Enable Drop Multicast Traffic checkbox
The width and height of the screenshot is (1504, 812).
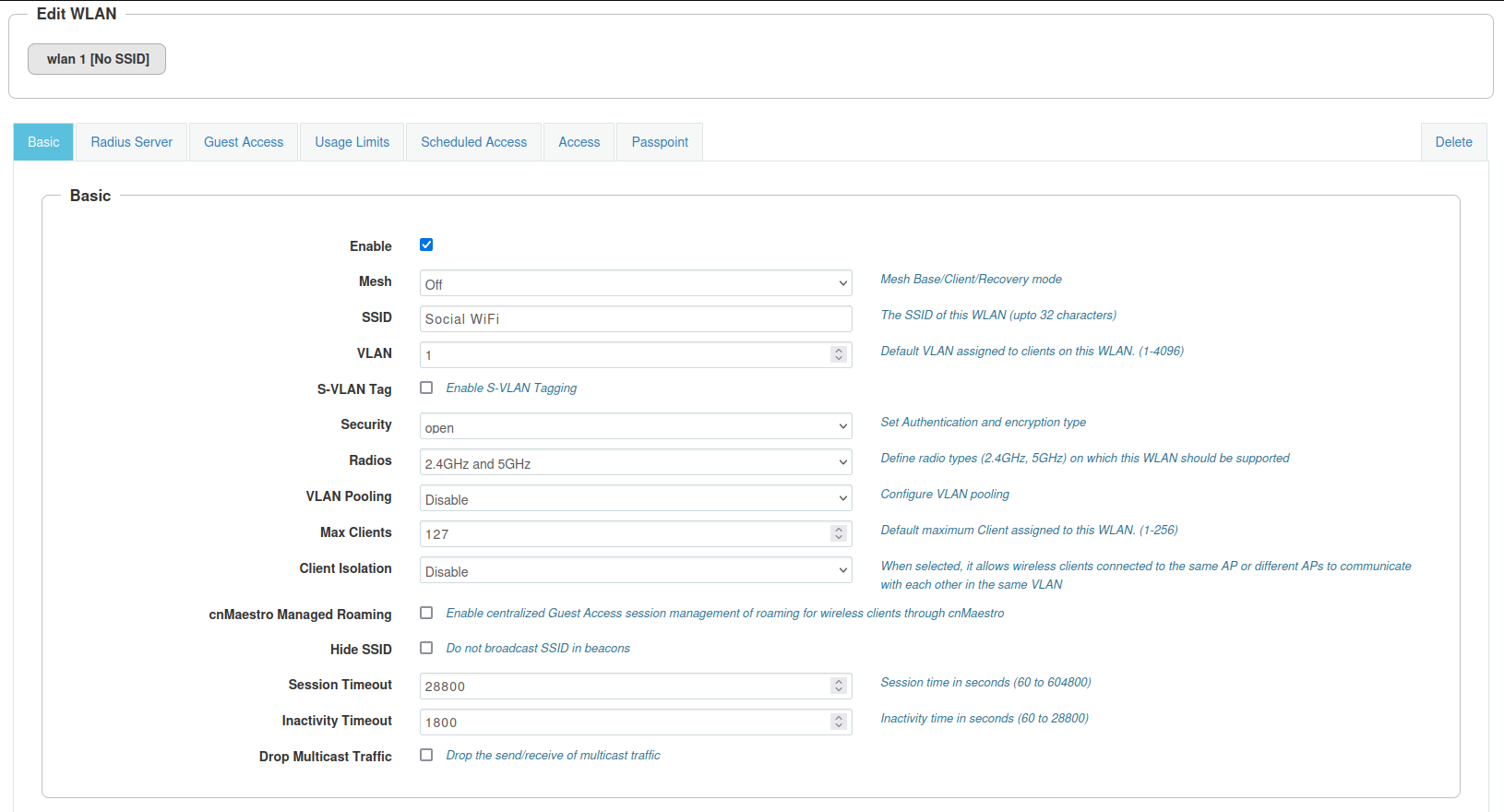click(x=426, y=755)
